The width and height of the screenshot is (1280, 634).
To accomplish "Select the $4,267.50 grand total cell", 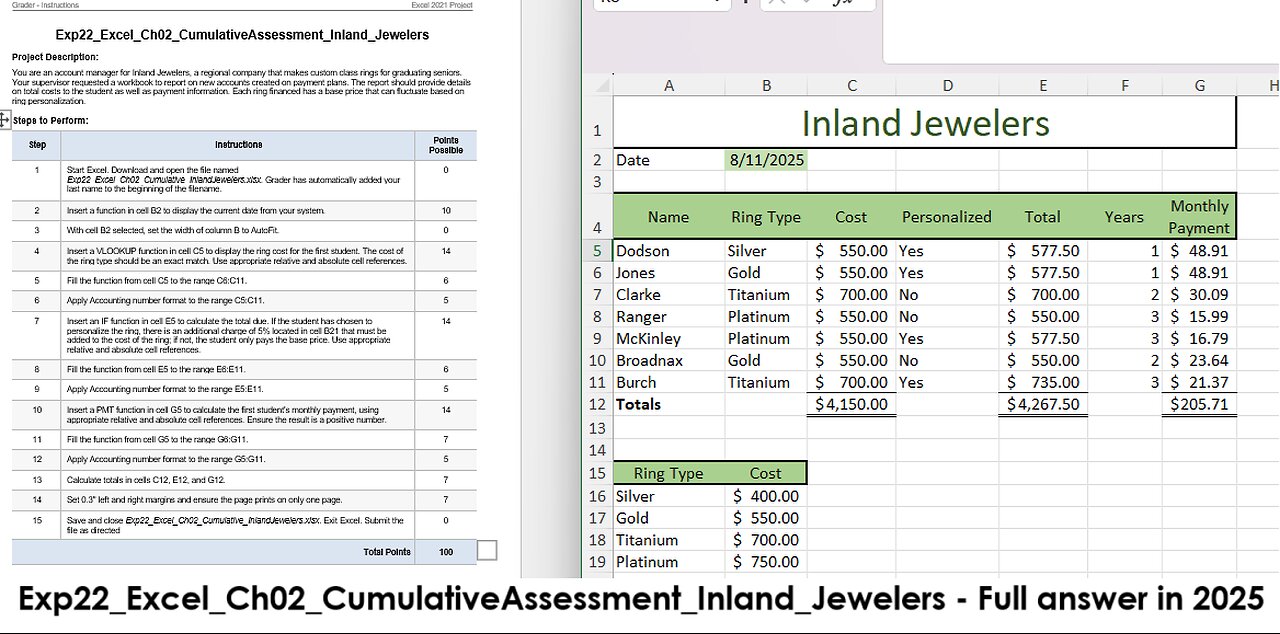I will tap(1043, 405).
